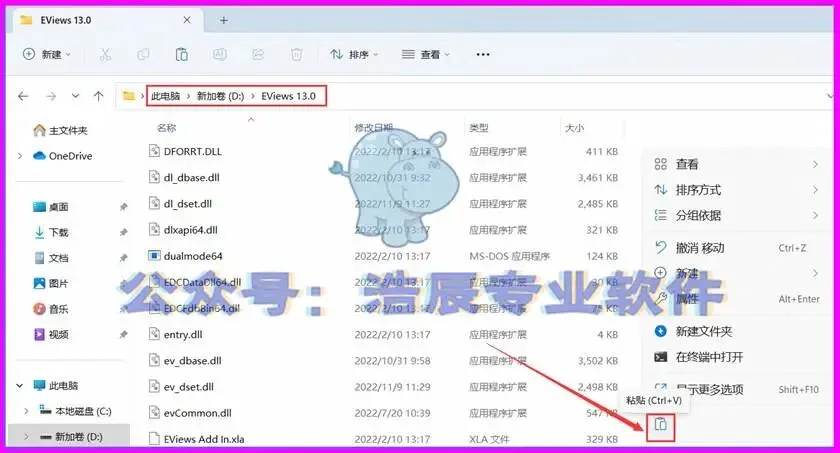Image resolution: width=840 pixels, height=453 pixels.
Task: Open recent locations dropdown chevron
Action: coord(76,96)
